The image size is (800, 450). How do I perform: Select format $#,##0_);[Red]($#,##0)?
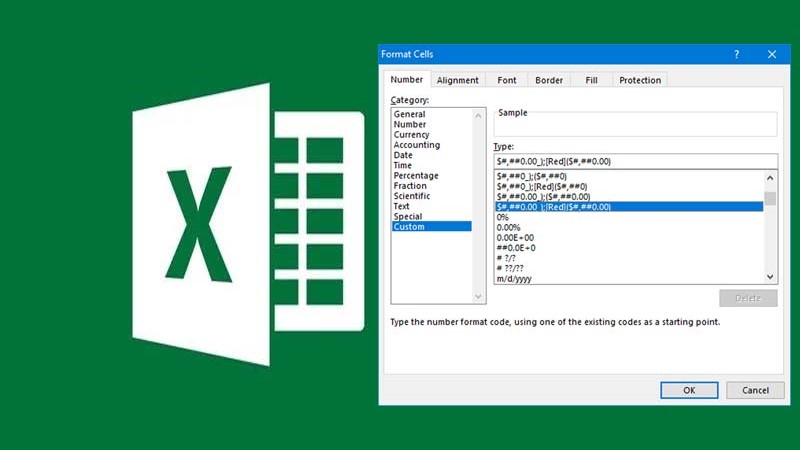pyautogui.click(x=629, y=187)
